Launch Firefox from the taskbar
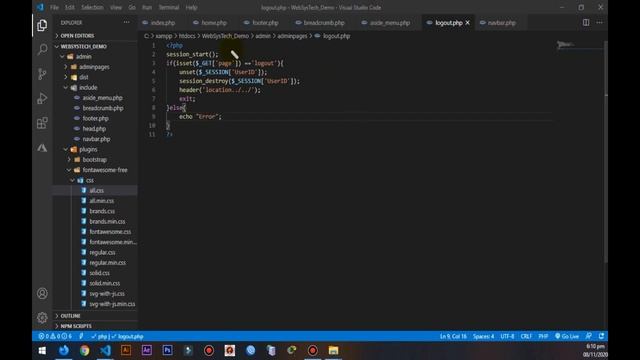 tap(64, 350)
